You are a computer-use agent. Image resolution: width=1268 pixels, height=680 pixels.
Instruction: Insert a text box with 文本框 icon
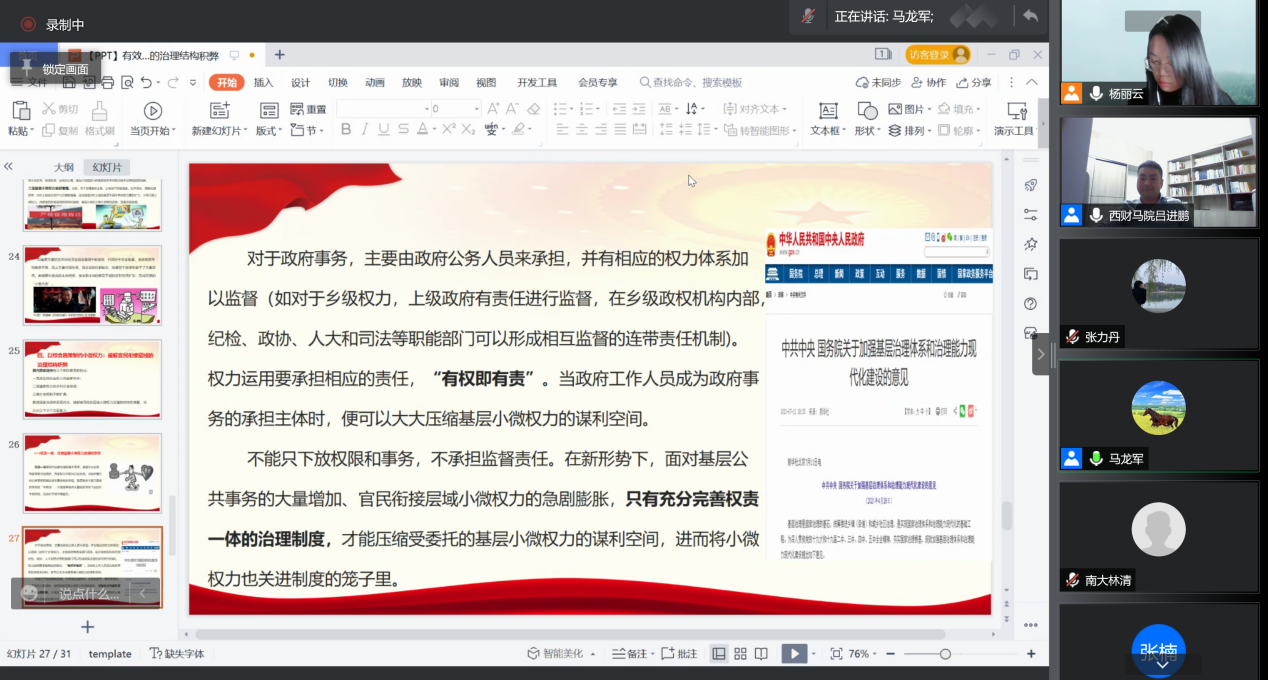pyautogui.click(x=827, y=111)
